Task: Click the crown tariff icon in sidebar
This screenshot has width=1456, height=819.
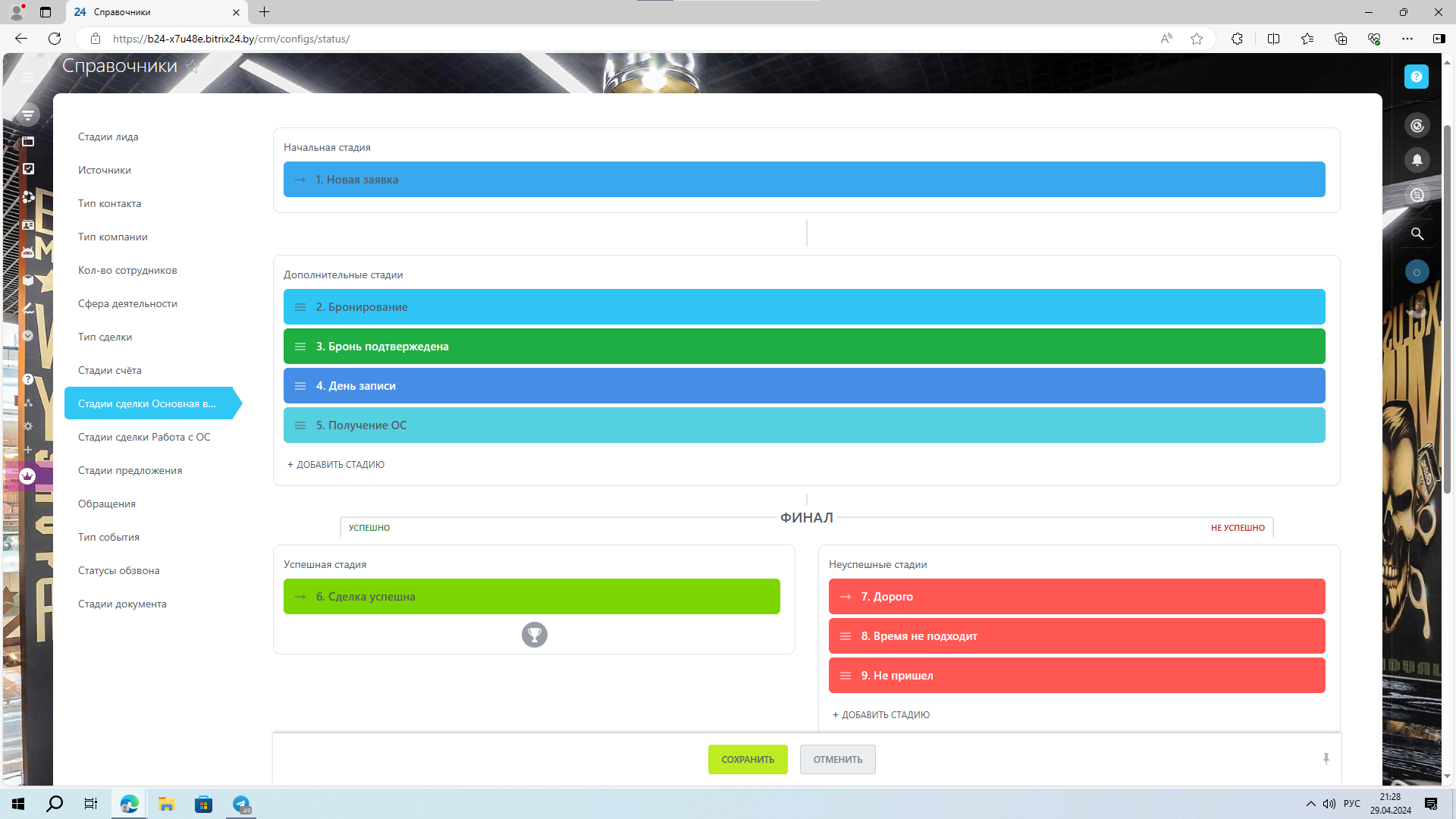Action: [28, 476]
